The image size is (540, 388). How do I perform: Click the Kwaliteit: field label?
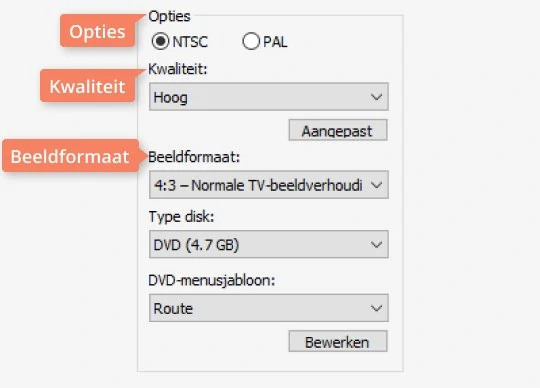178,69
